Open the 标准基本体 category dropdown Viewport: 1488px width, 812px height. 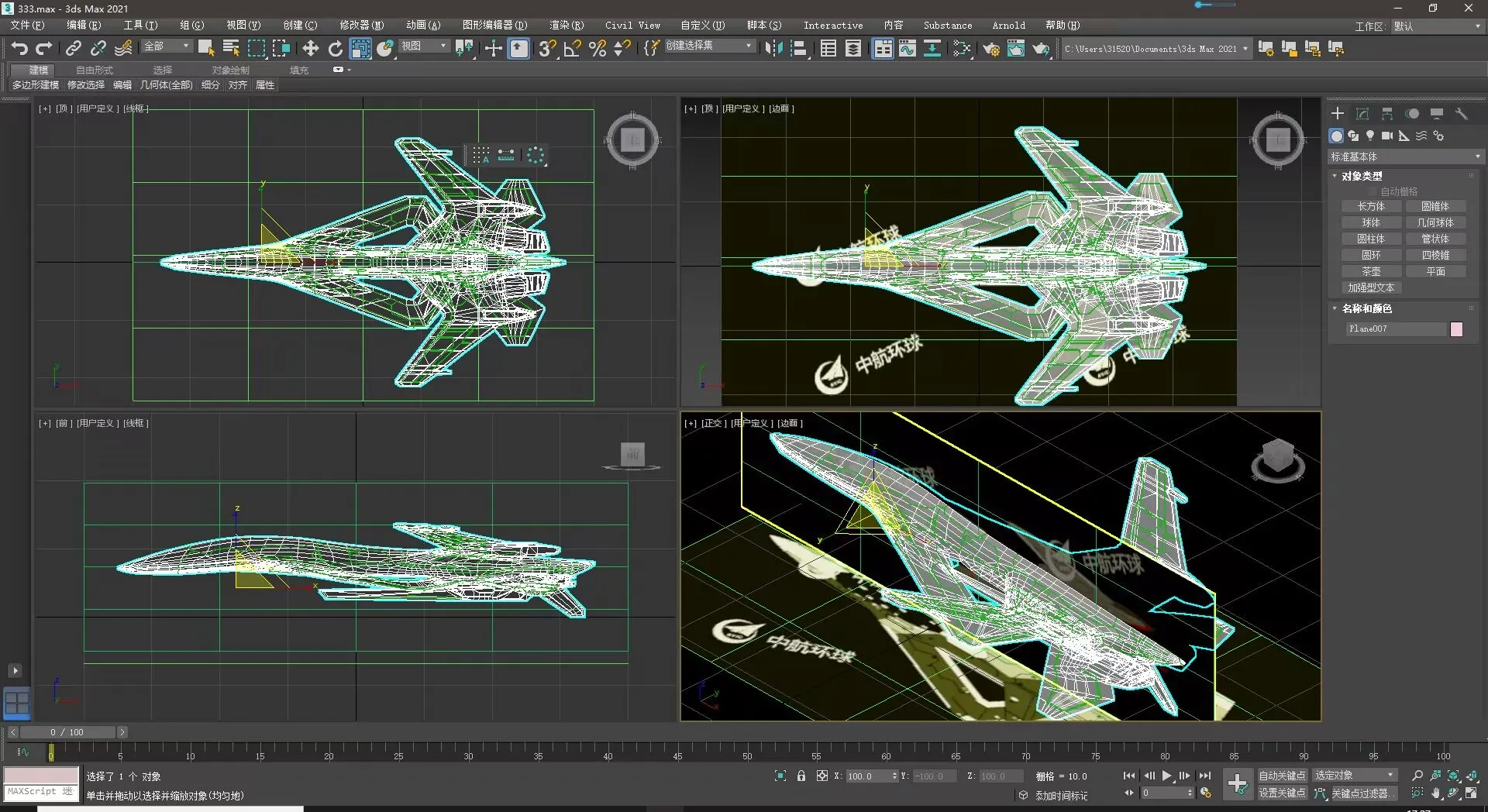click(1405, 157)
